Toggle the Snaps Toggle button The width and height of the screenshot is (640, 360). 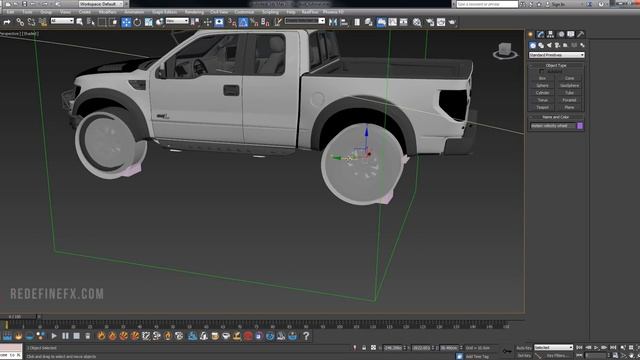(x=232, y=22)
